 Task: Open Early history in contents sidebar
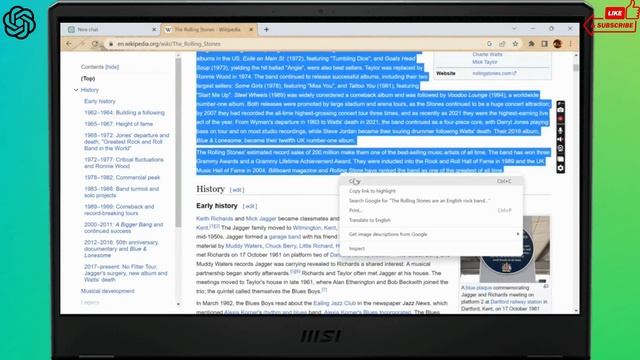click(x=100, y=101)
